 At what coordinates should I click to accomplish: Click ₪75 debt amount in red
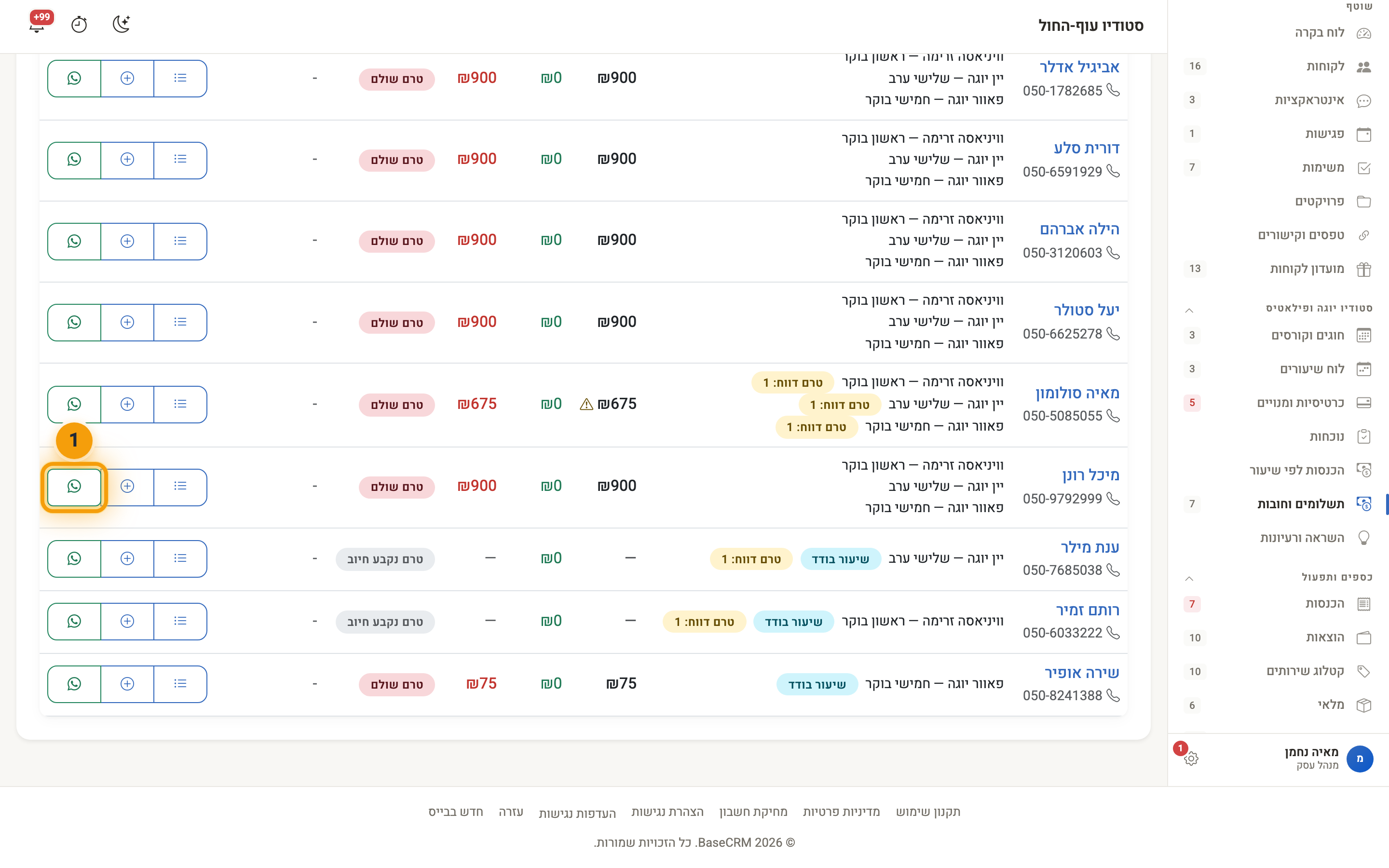pos(481,684)
